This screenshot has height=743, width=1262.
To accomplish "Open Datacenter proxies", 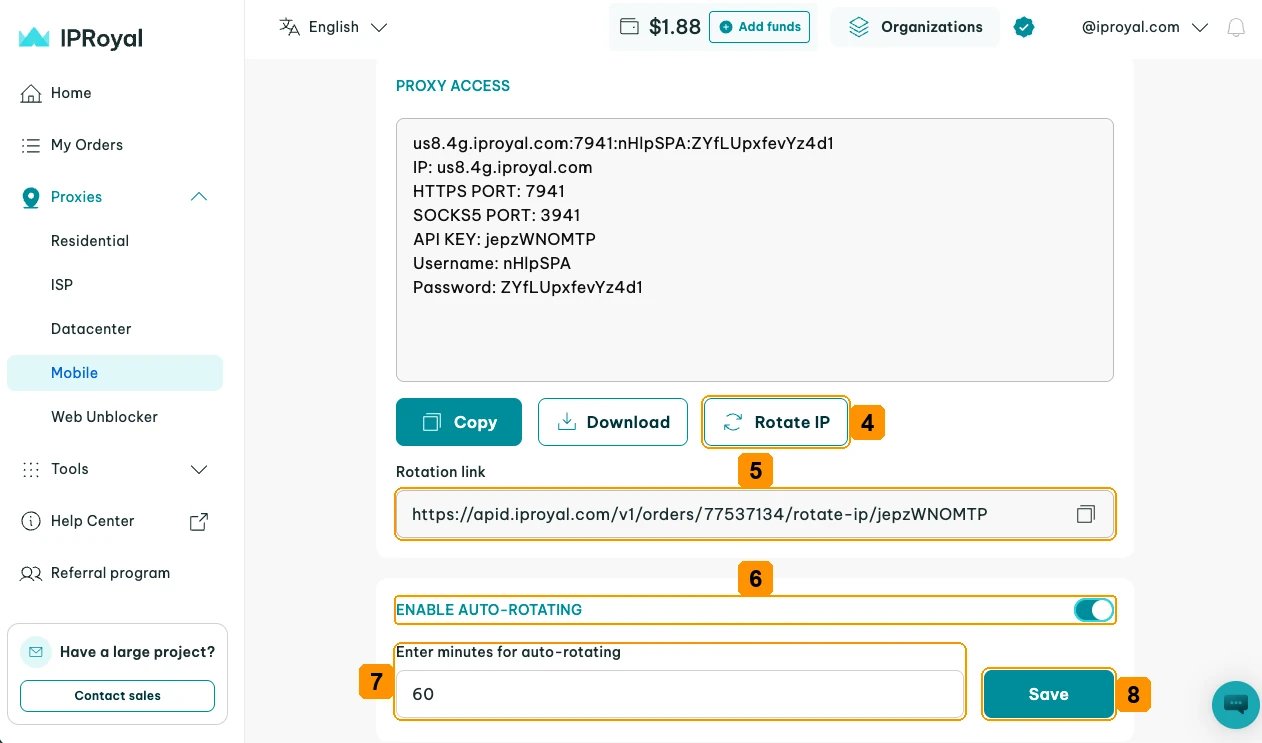I will [x=91, y=329].
